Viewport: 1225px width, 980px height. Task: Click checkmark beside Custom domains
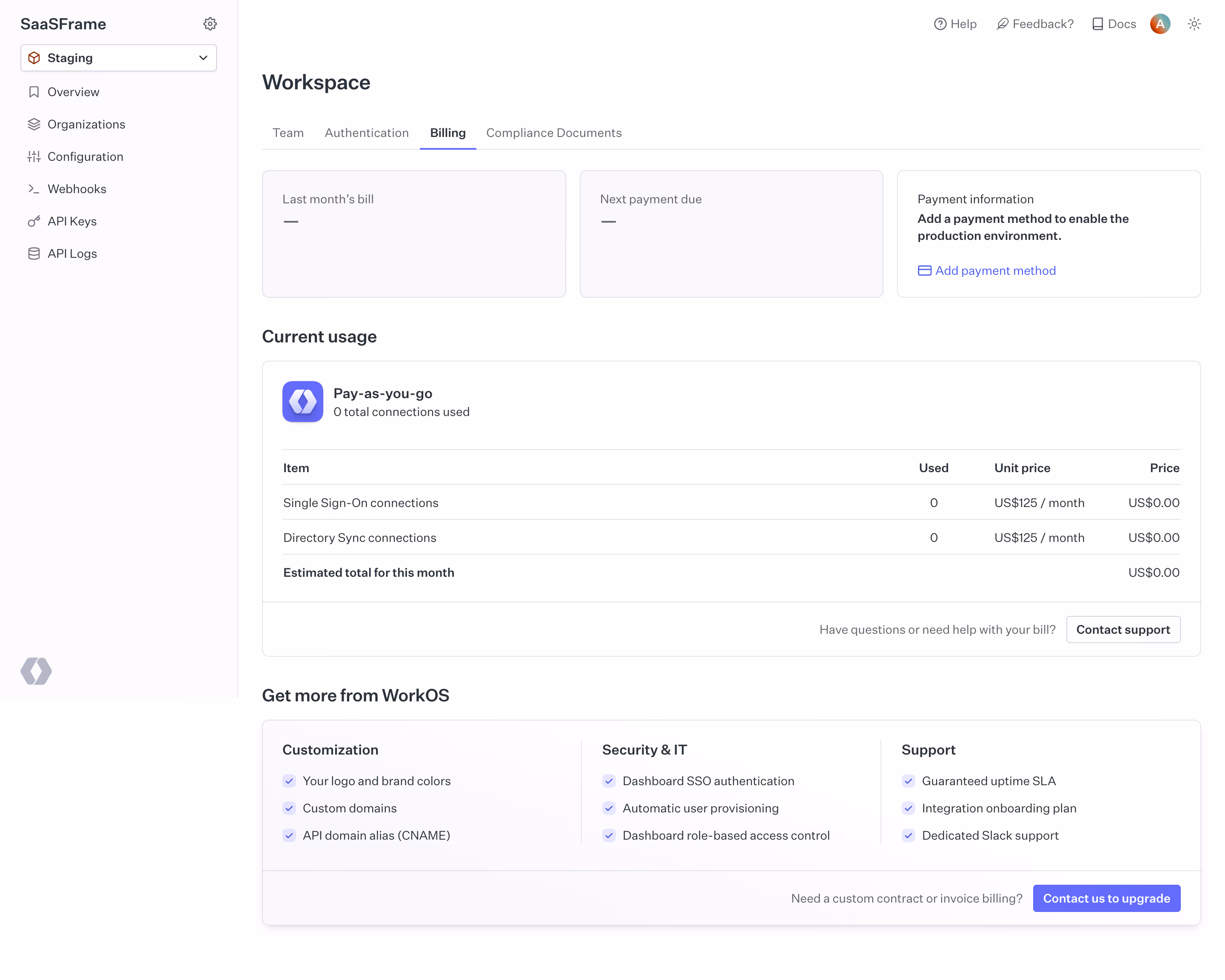pos(289,809)
